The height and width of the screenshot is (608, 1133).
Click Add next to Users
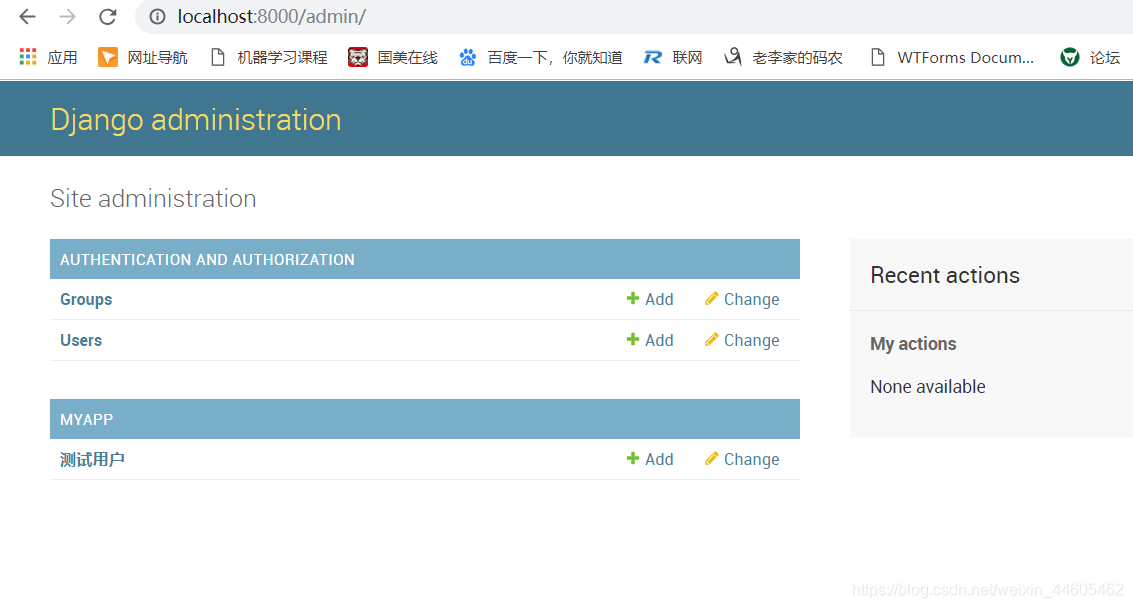tap(659, 339)
